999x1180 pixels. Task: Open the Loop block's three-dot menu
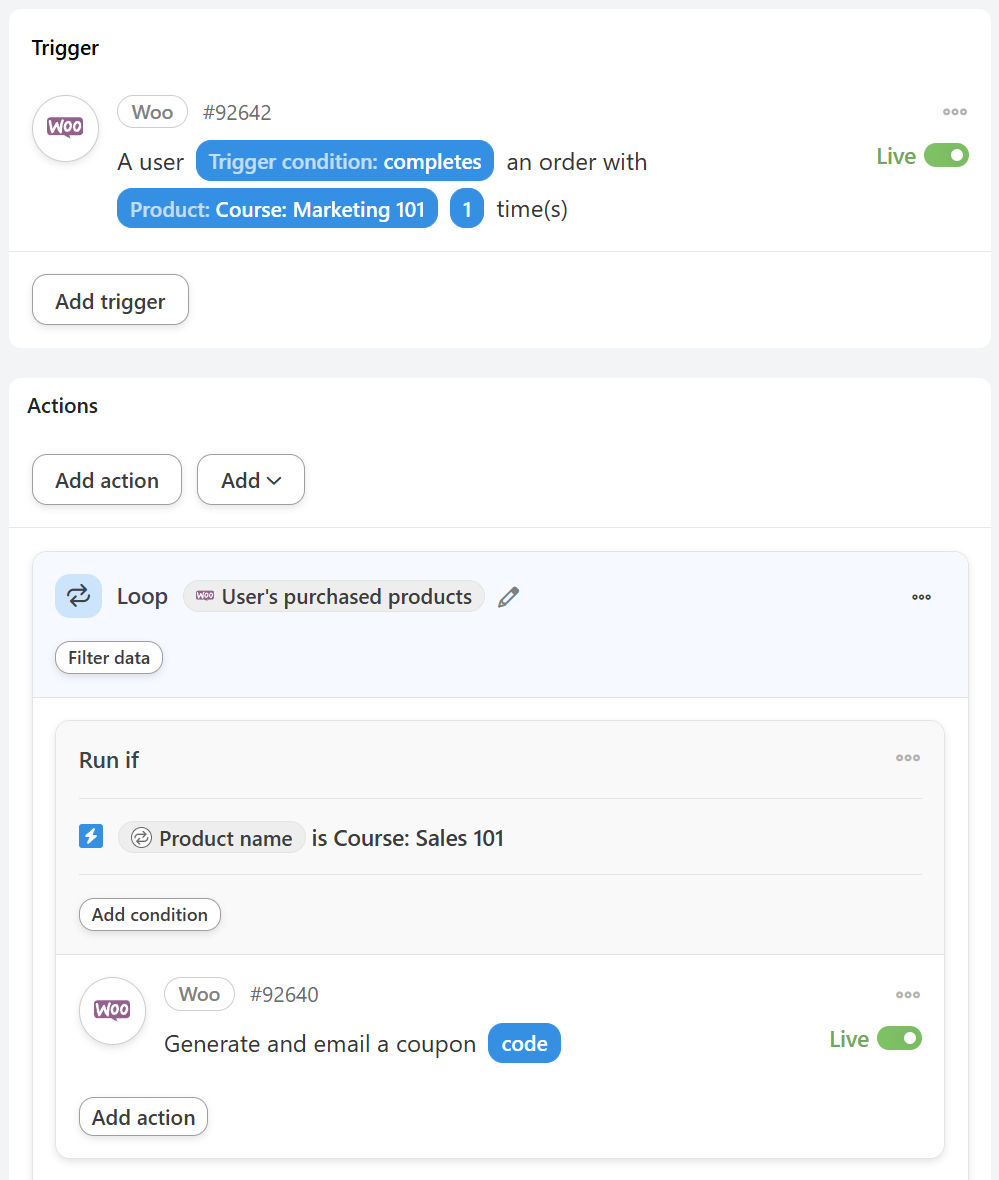(x=921, y=597)
